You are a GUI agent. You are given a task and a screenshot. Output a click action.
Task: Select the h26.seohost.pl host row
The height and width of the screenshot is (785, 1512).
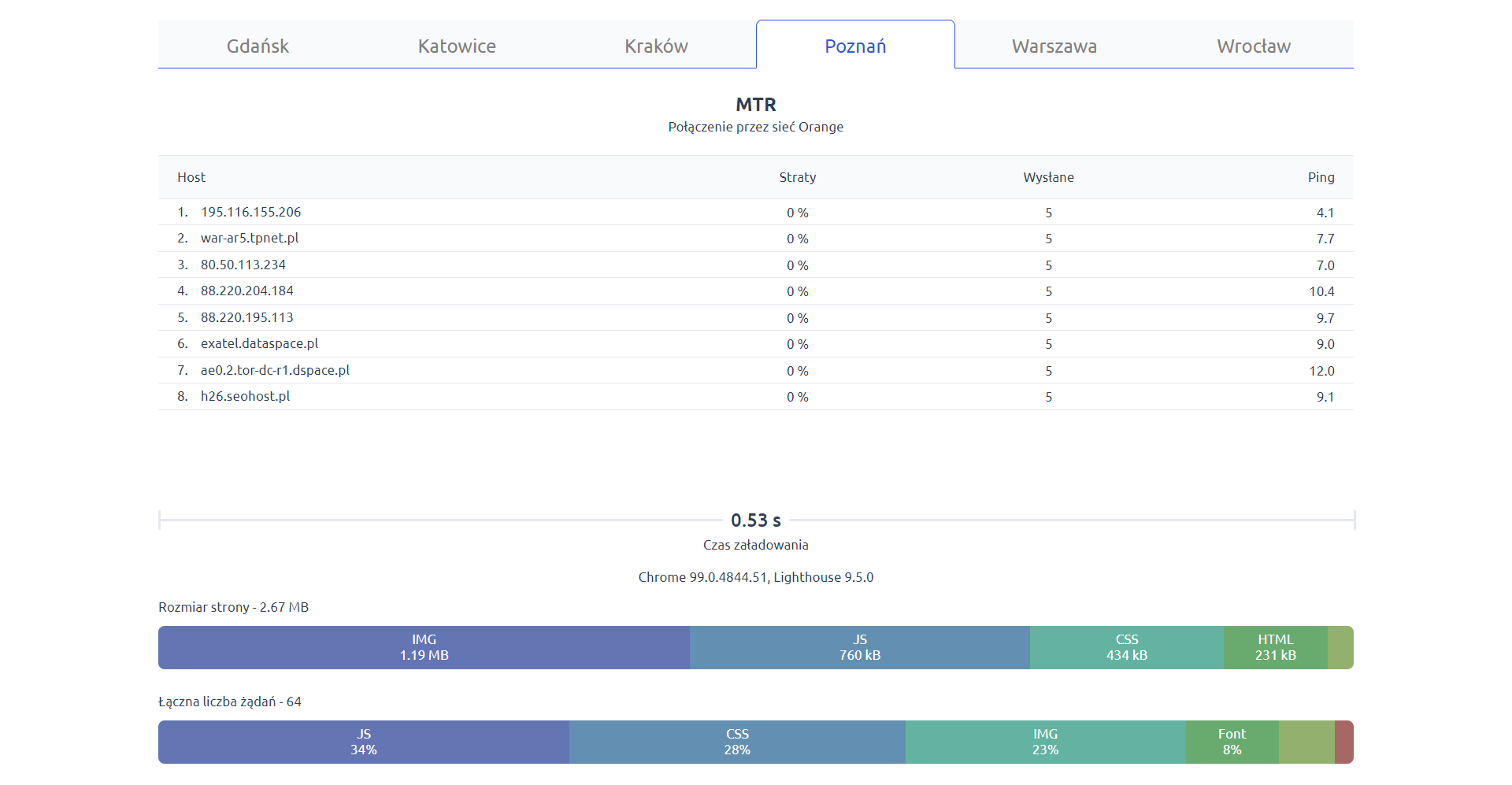click(245, 396)
